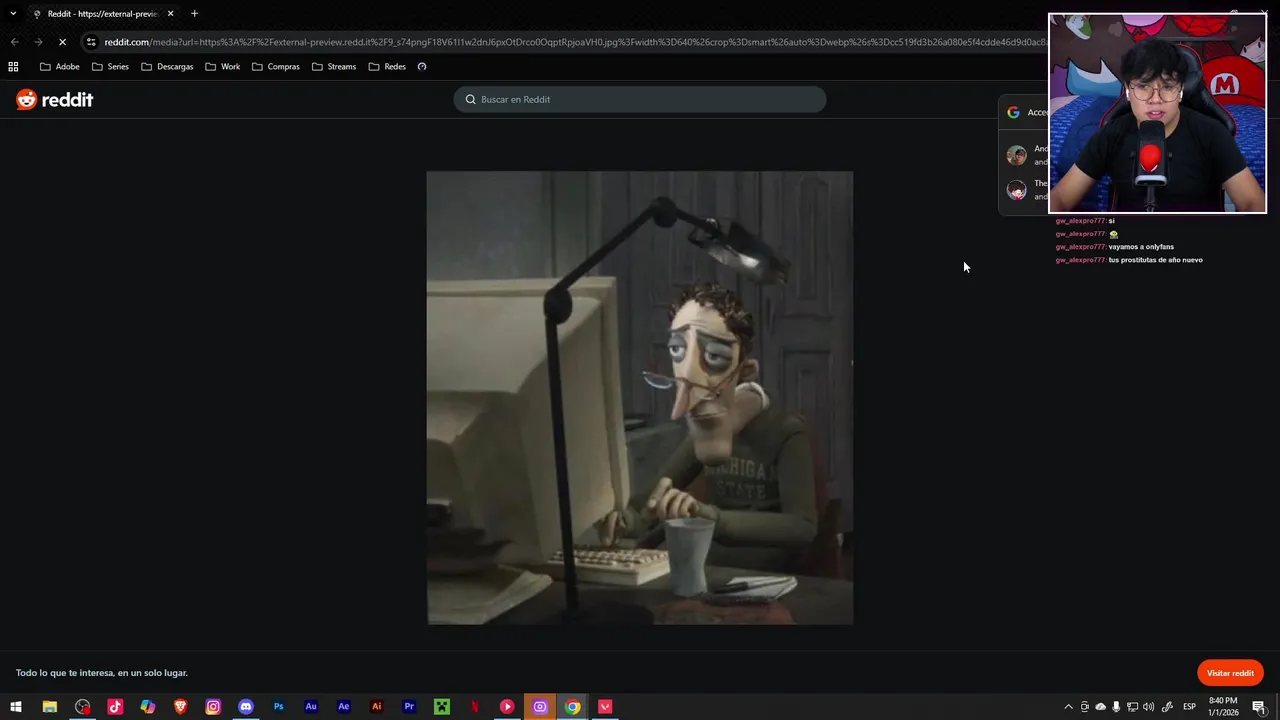The image size is (1280, 720).
Task: Click 'tus prostitutas de año nuevo' chat message
Action: 1155,260
